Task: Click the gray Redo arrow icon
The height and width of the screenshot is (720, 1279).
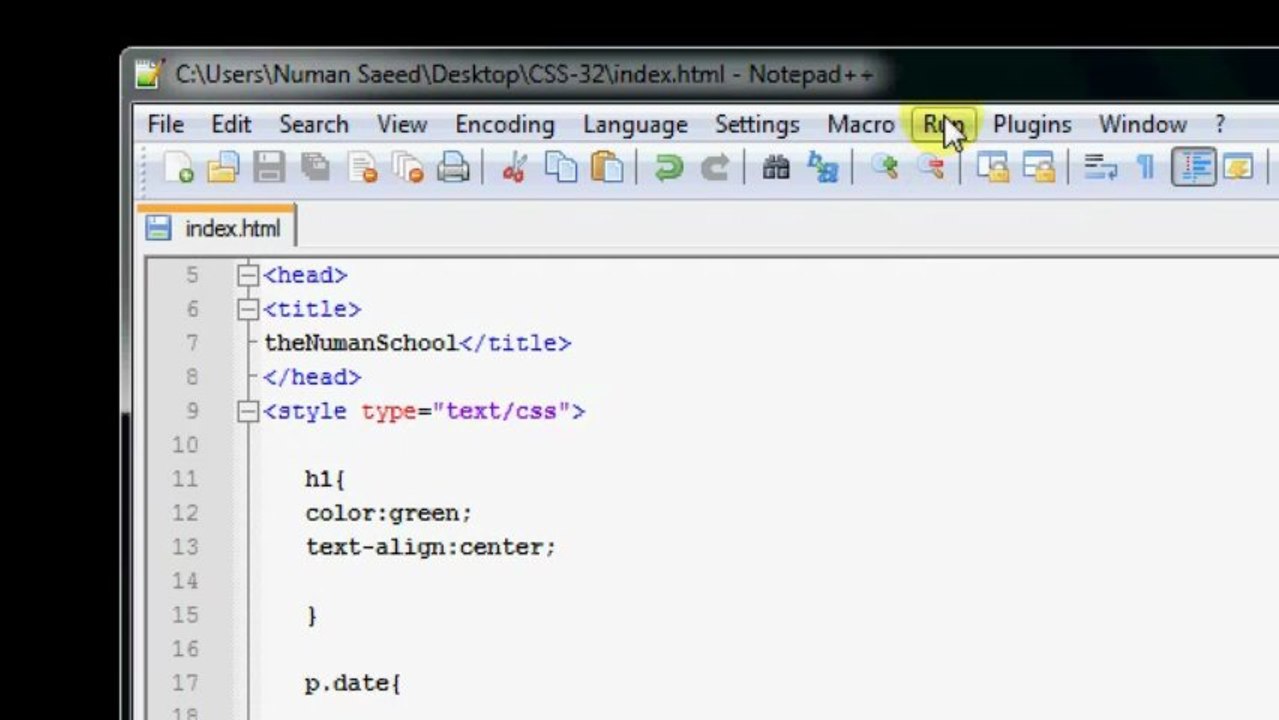Action: [x=714, y=167]
